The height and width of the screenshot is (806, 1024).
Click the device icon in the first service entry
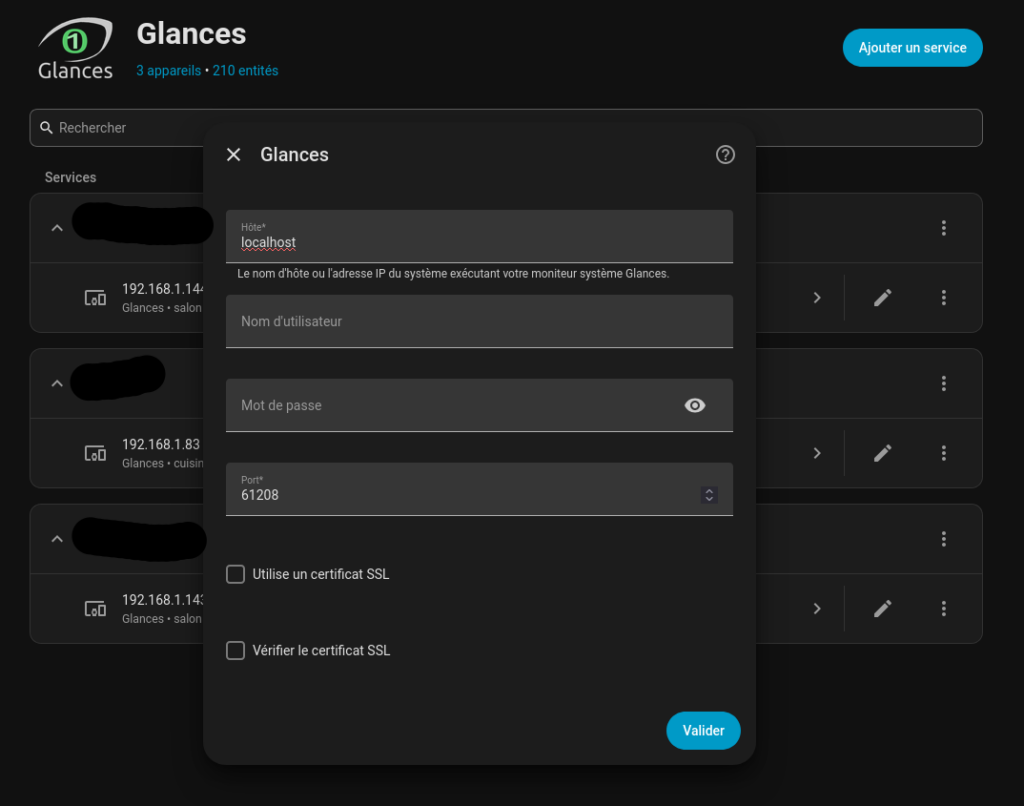[x=95, y=298]
